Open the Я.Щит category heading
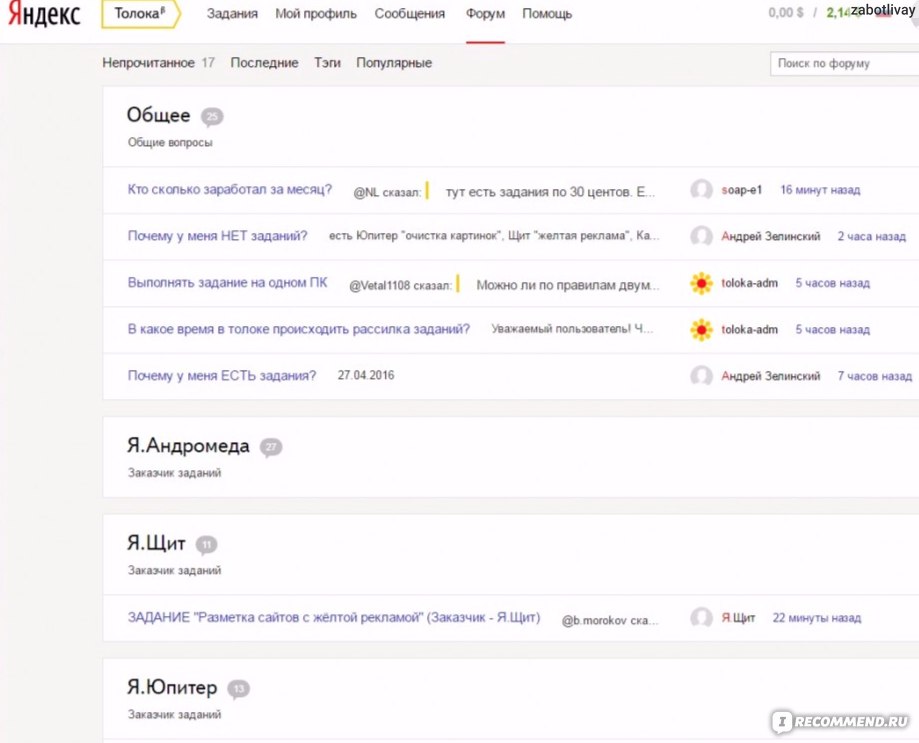Screen dimensions: 919x743 pos(156,544)
